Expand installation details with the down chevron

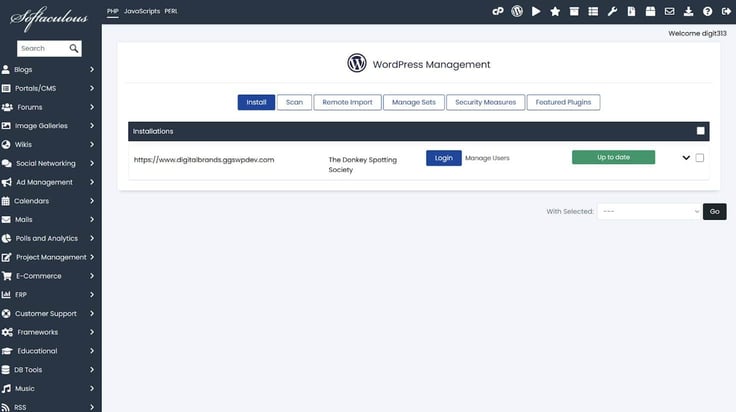coord(686,158)
